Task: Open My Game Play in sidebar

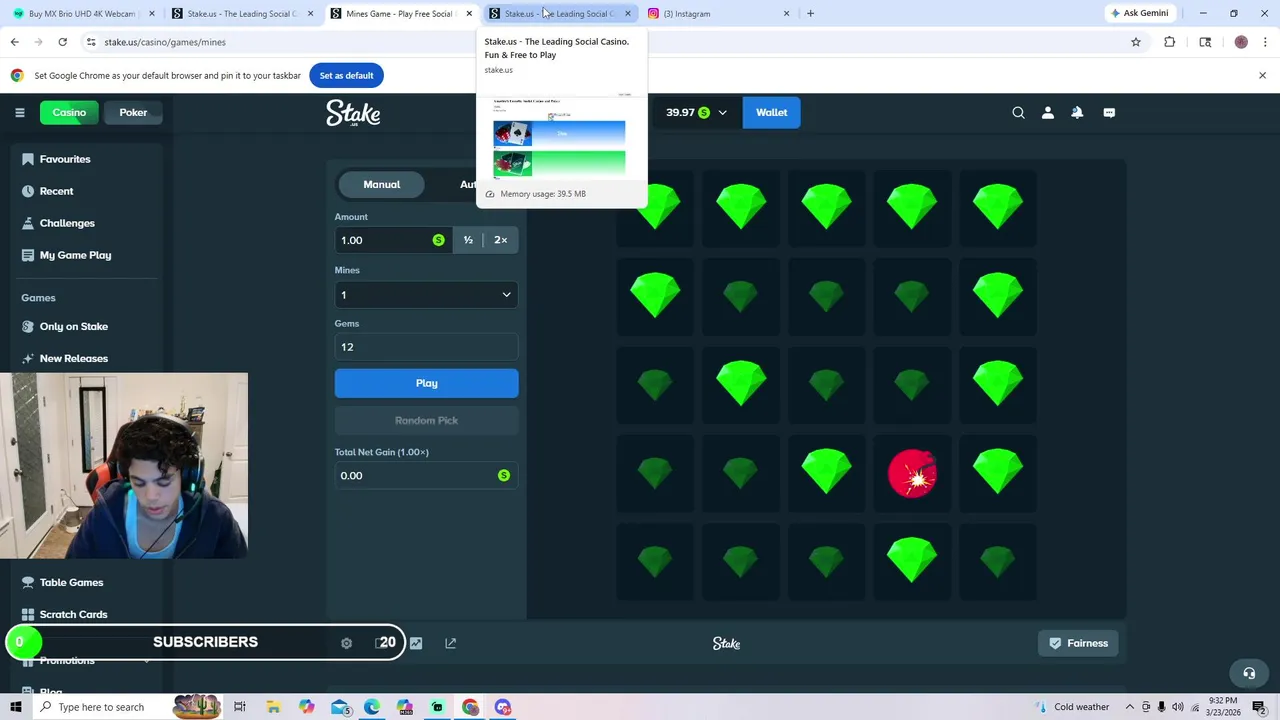Action: 75,255
